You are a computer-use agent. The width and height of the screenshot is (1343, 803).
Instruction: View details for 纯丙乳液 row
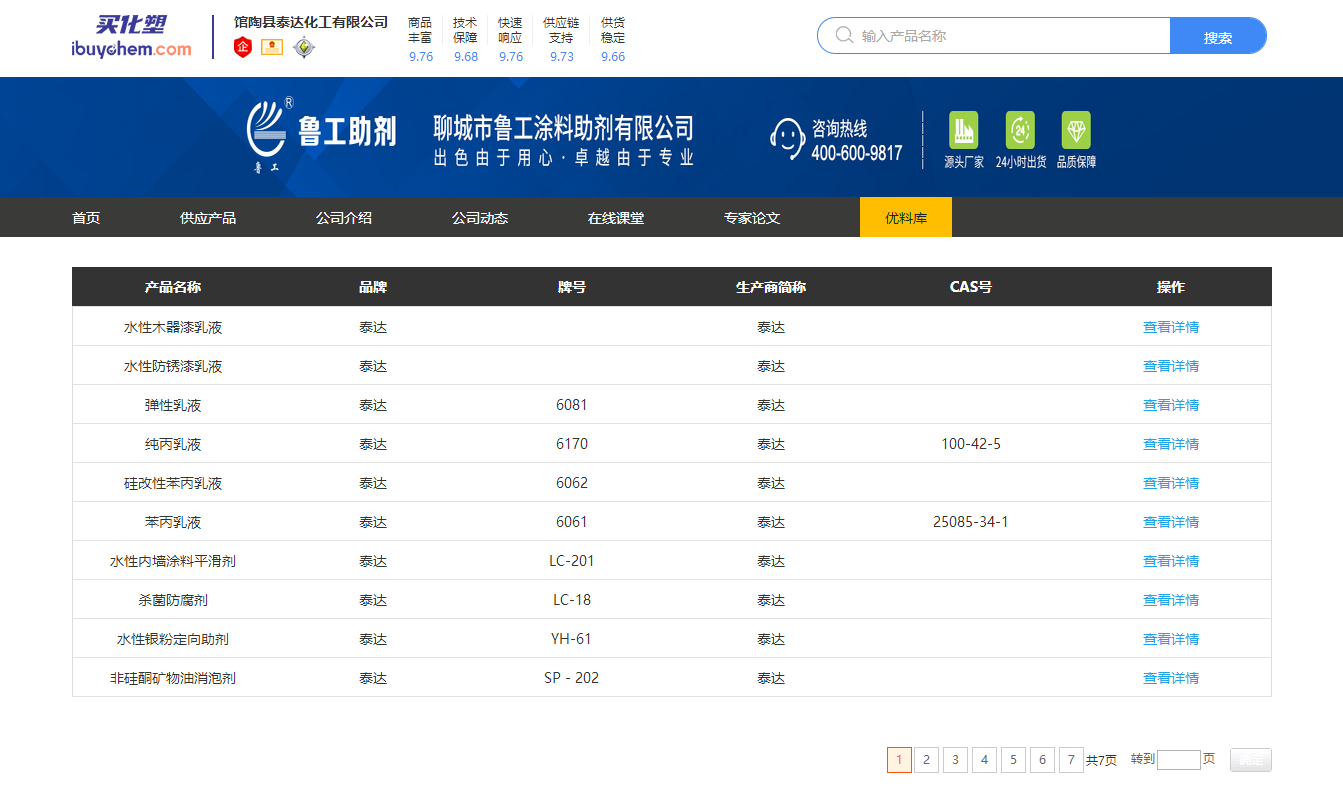1171,444
